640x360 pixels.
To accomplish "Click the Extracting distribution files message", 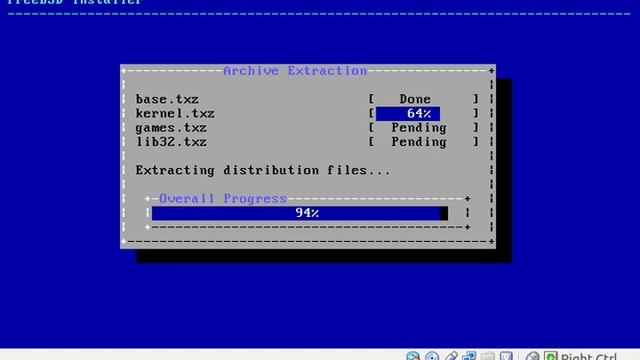I will [x=263, y=170].
